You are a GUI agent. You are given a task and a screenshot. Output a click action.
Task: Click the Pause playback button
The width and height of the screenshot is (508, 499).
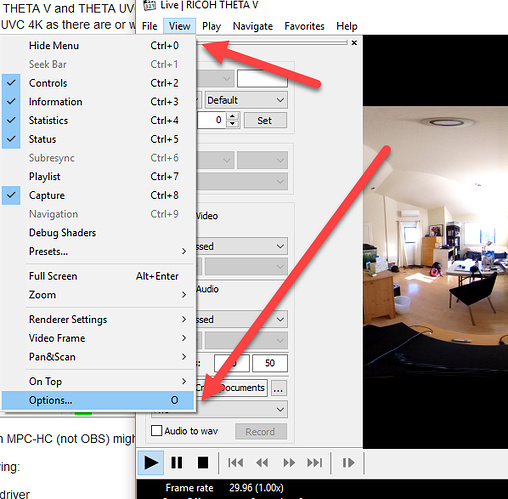(x=176, y=463)
